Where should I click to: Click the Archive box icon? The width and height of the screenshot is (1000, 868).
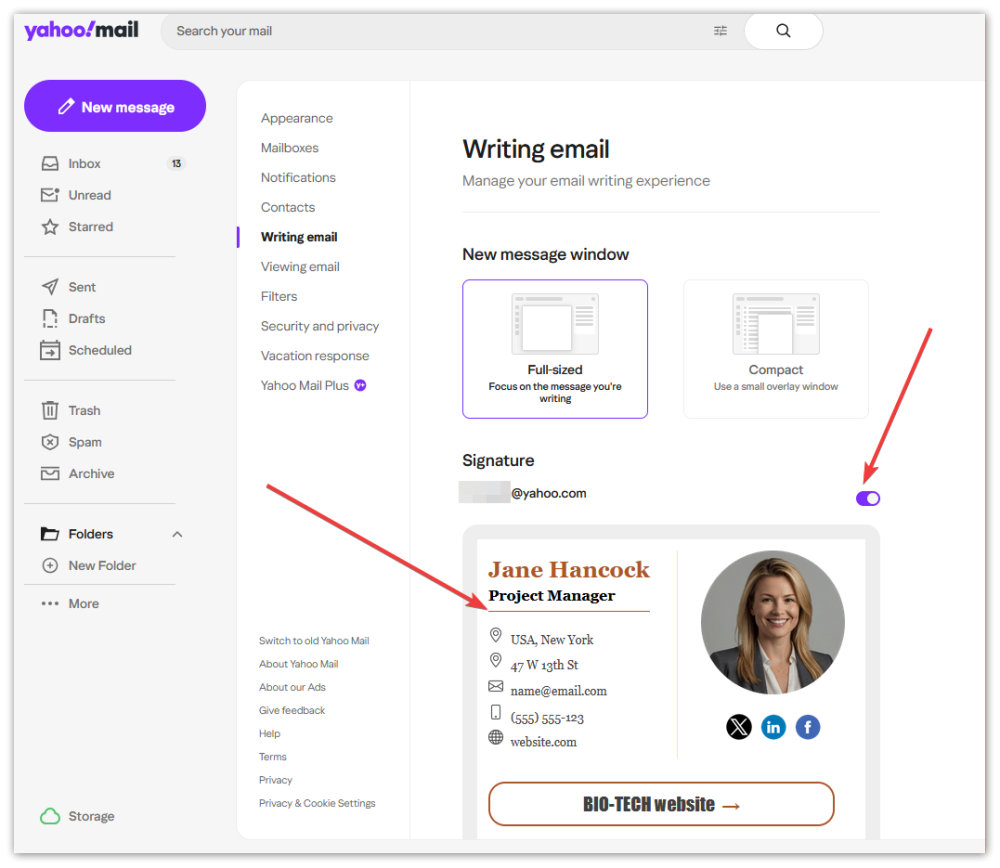pyautogui.click(x=50, y=474)
